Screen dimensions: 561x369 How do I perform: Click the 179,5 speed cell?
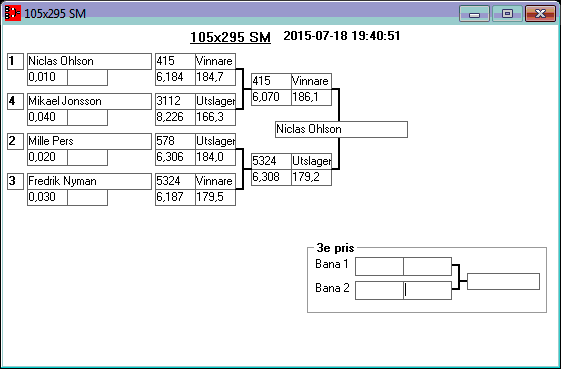coord(215,198)
